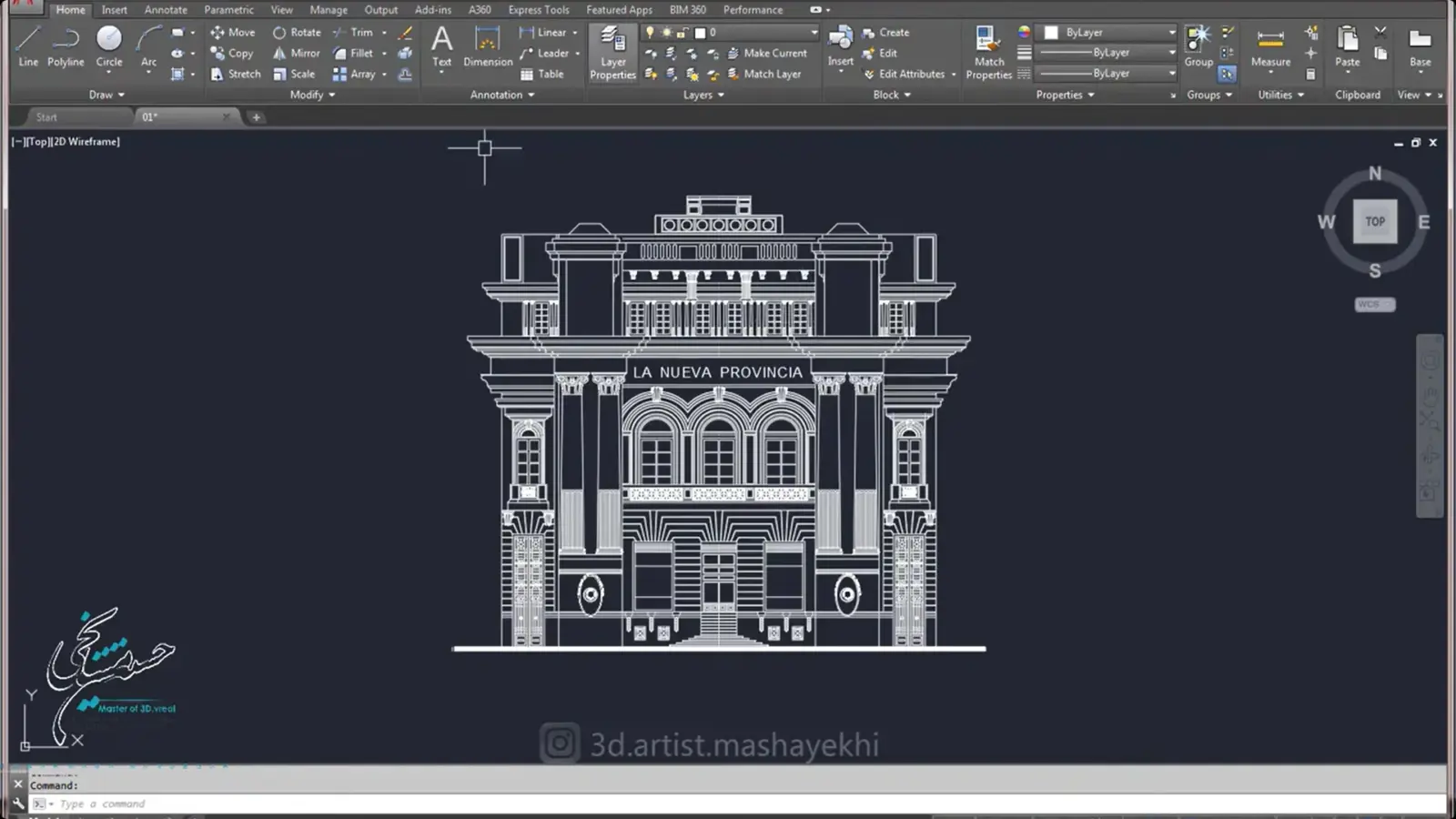Click the Fillet tool
1456x819 pixels.
coord(353,53)
